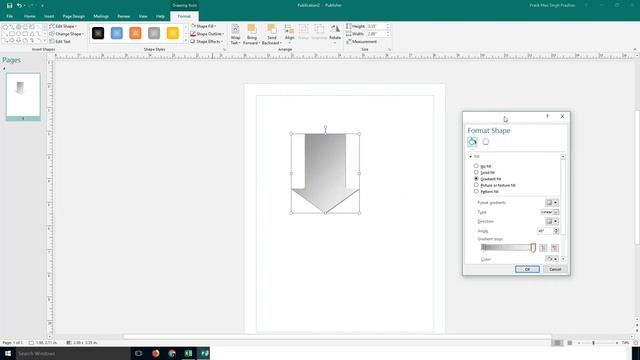Open the Mailings ribbon tab
640x360 pixels.
[x=101, y=16]
